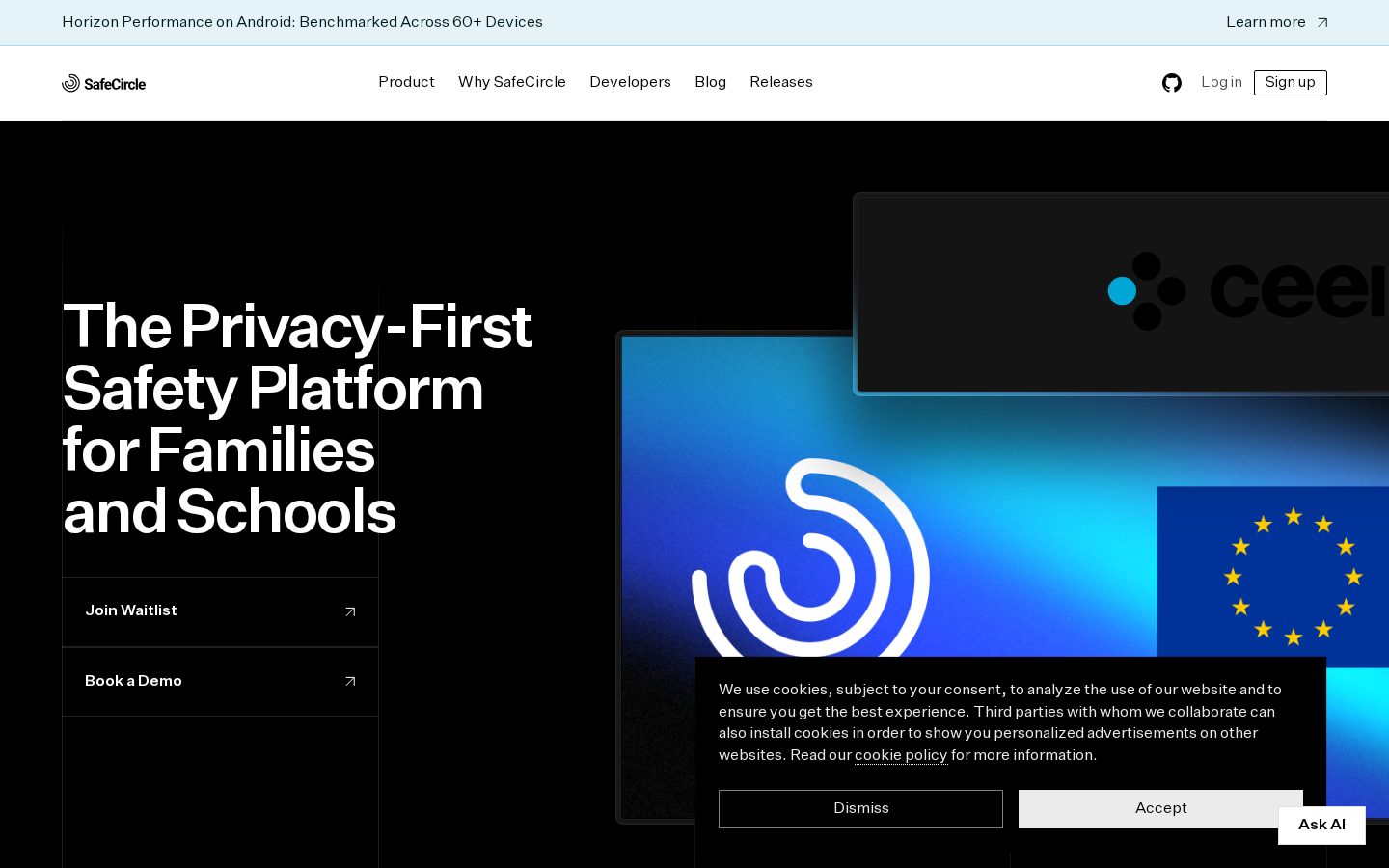The width and height of the screenshot is (1389, 868).
Task: Open the Developers menu
Action: 630,82
